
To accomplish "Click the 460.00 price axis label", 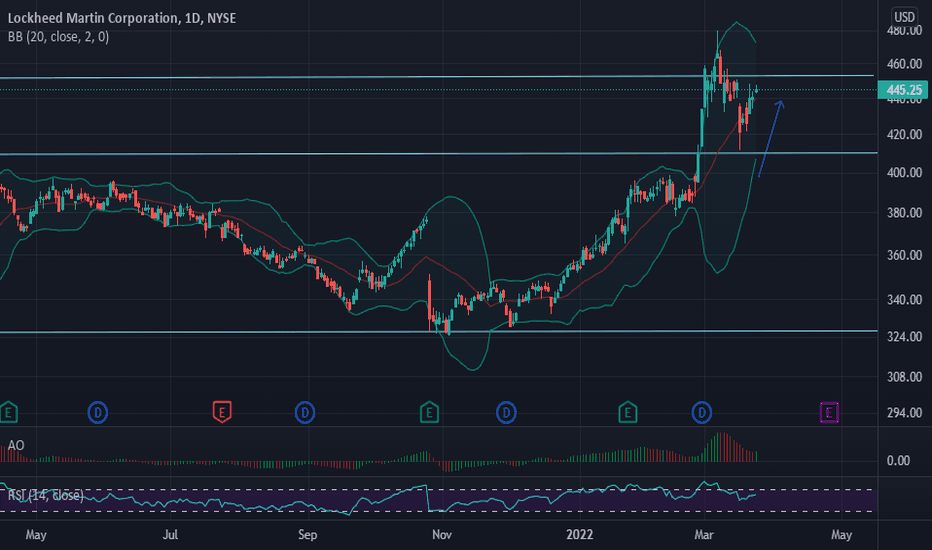I will point(904,64).
